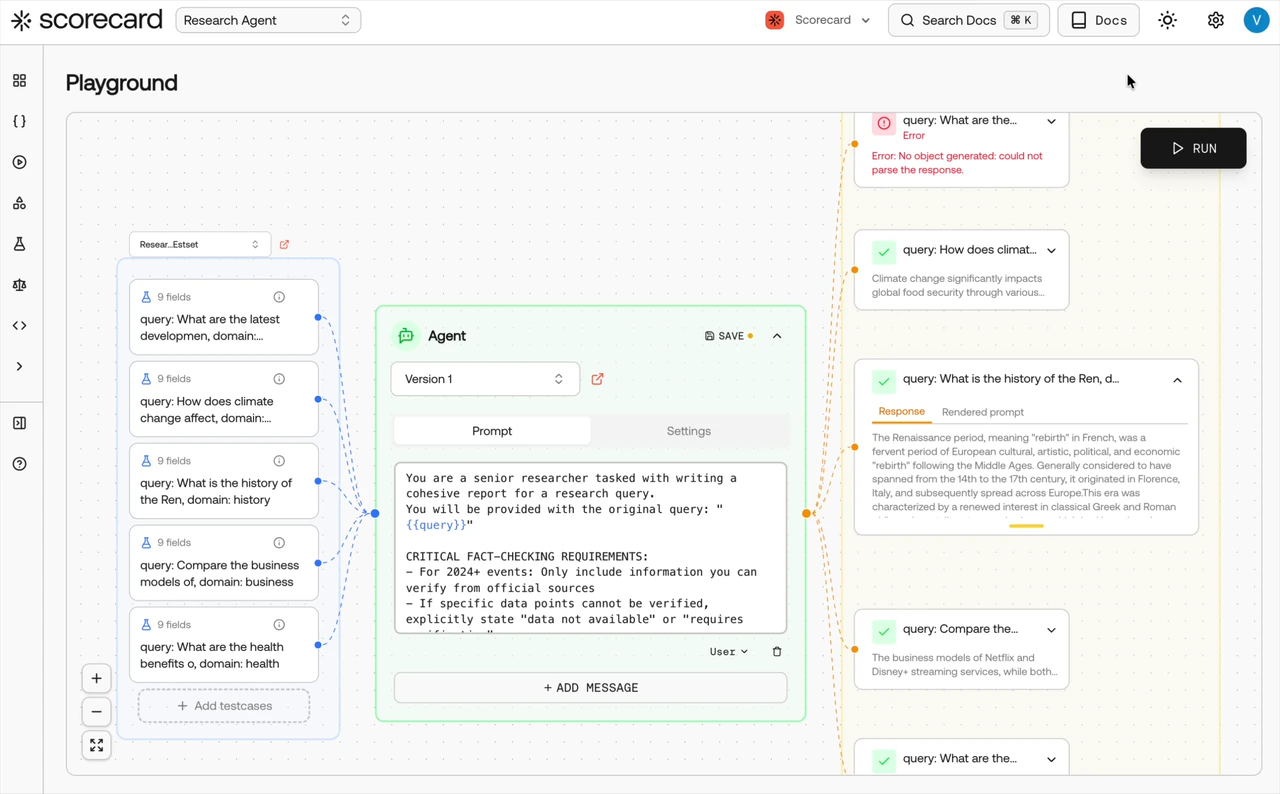1280x794 pixels.
Task: Open Research Agent project dropdown
Action: [268, 20]
